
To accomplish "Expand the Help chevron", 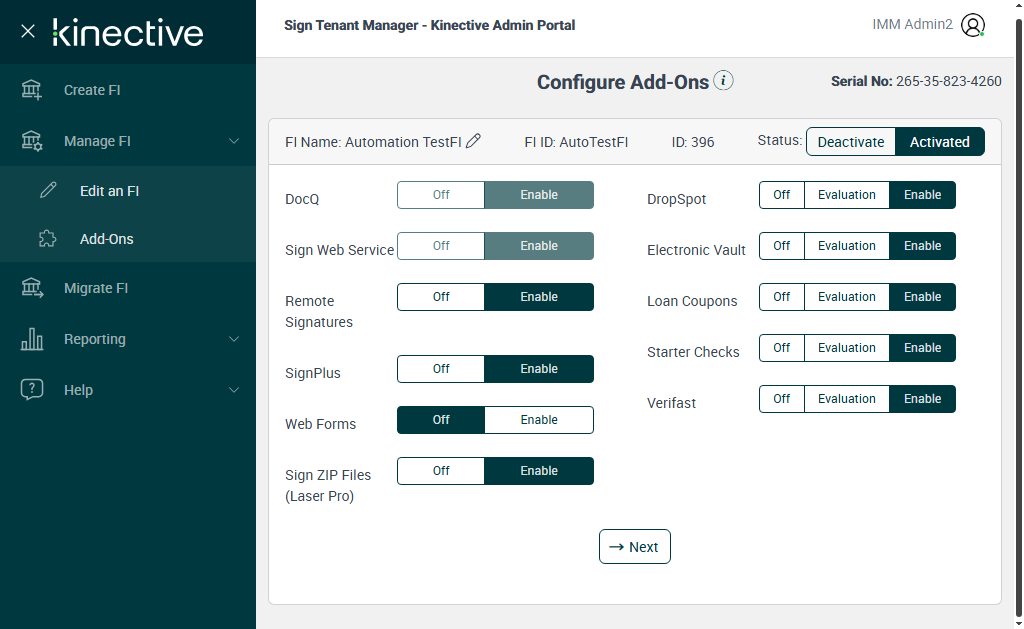I will [x=234, y=390].
